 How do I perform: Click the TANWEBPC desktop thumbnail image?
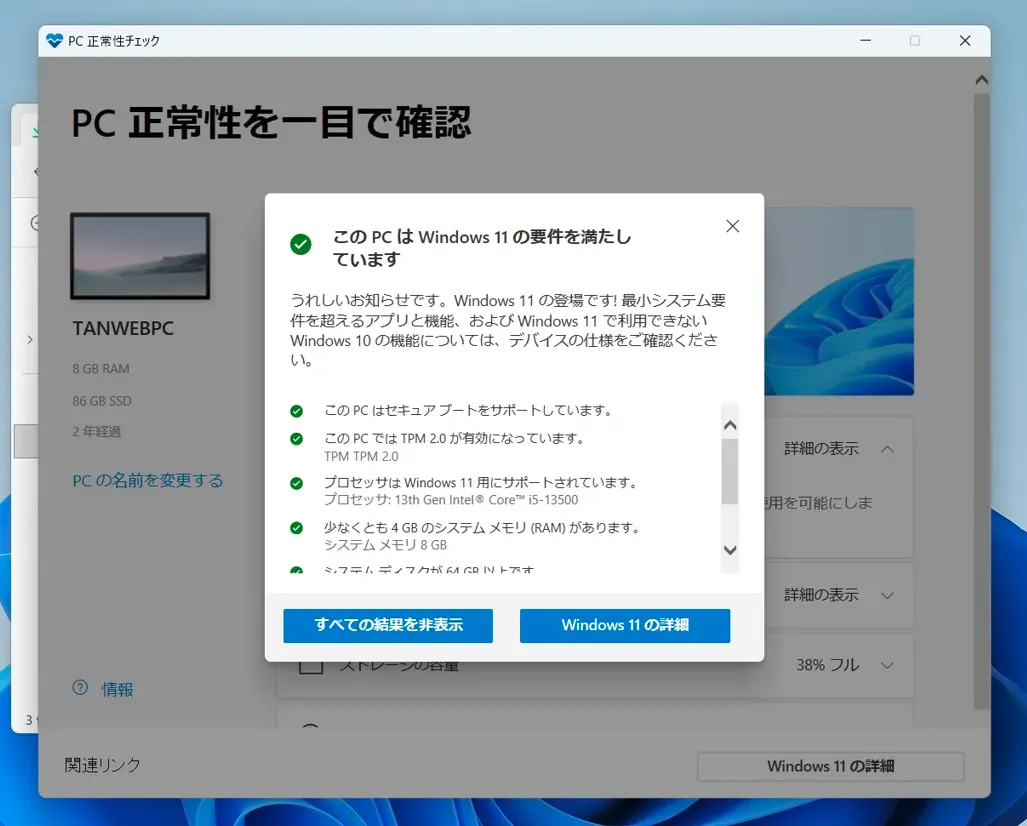pos(140,256)
